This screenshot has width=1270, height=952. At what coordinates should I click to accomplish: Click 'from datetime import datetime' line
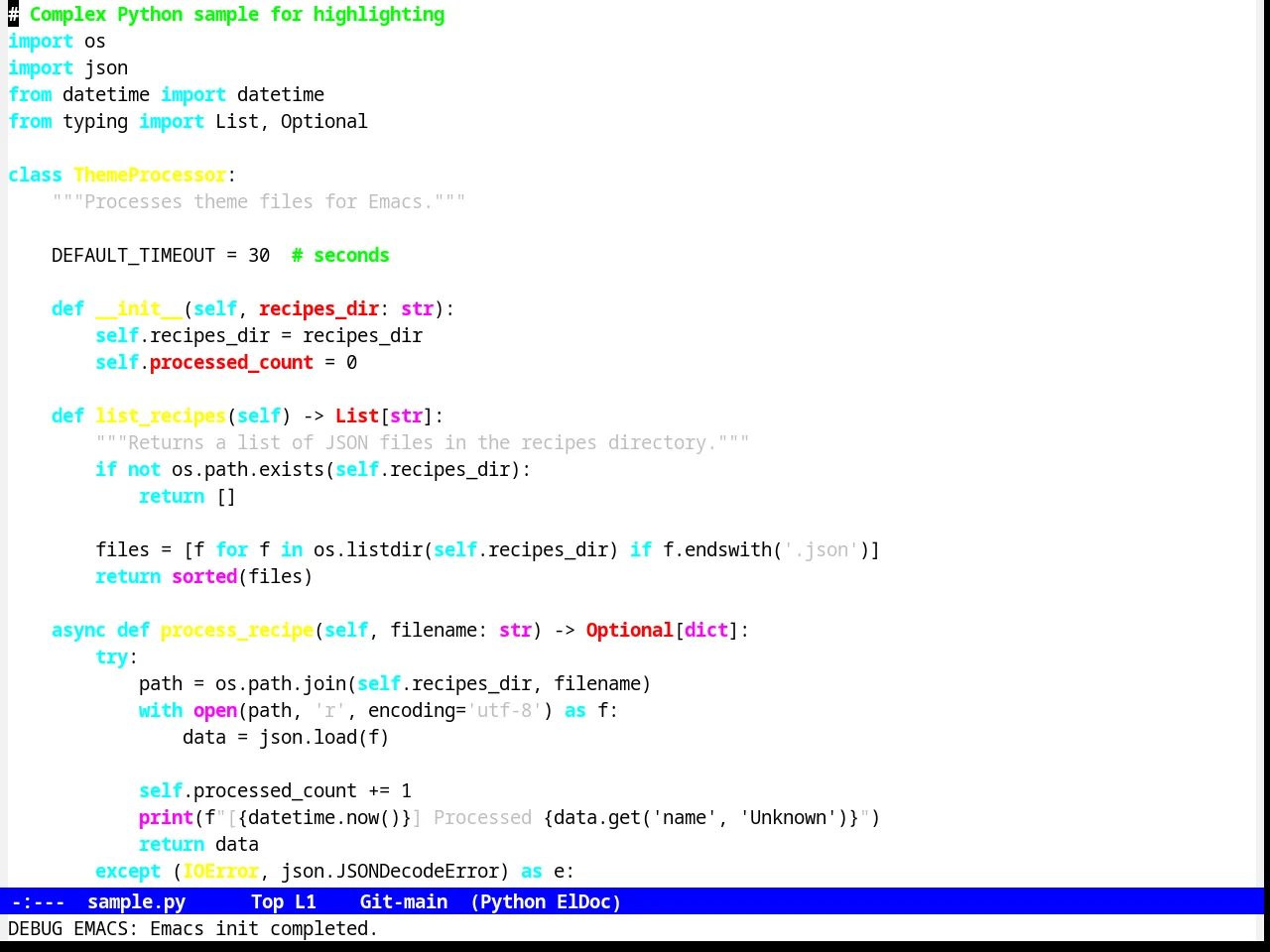tap(166, 94)
